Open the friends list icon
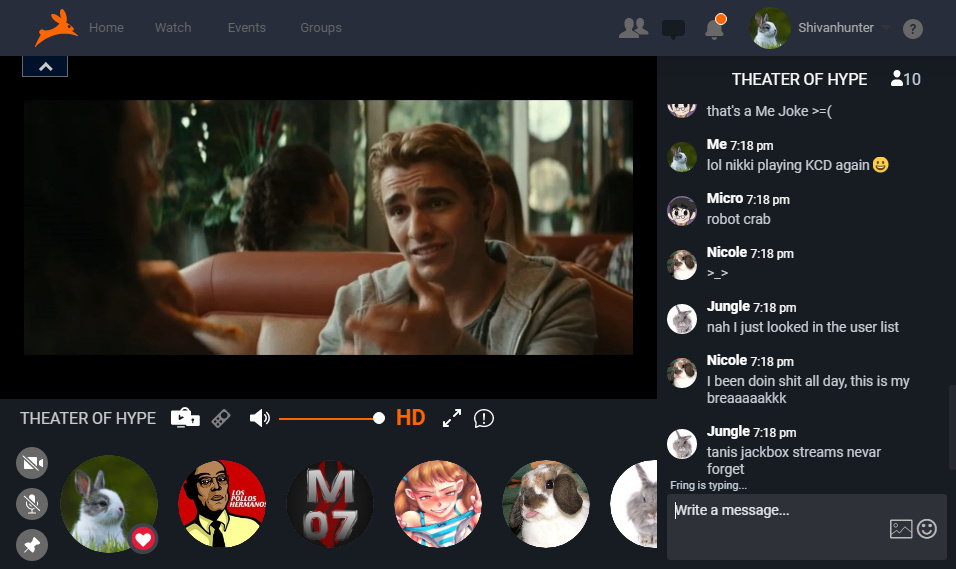This screenshot has width=956, height=569. (x=633, y=28)
